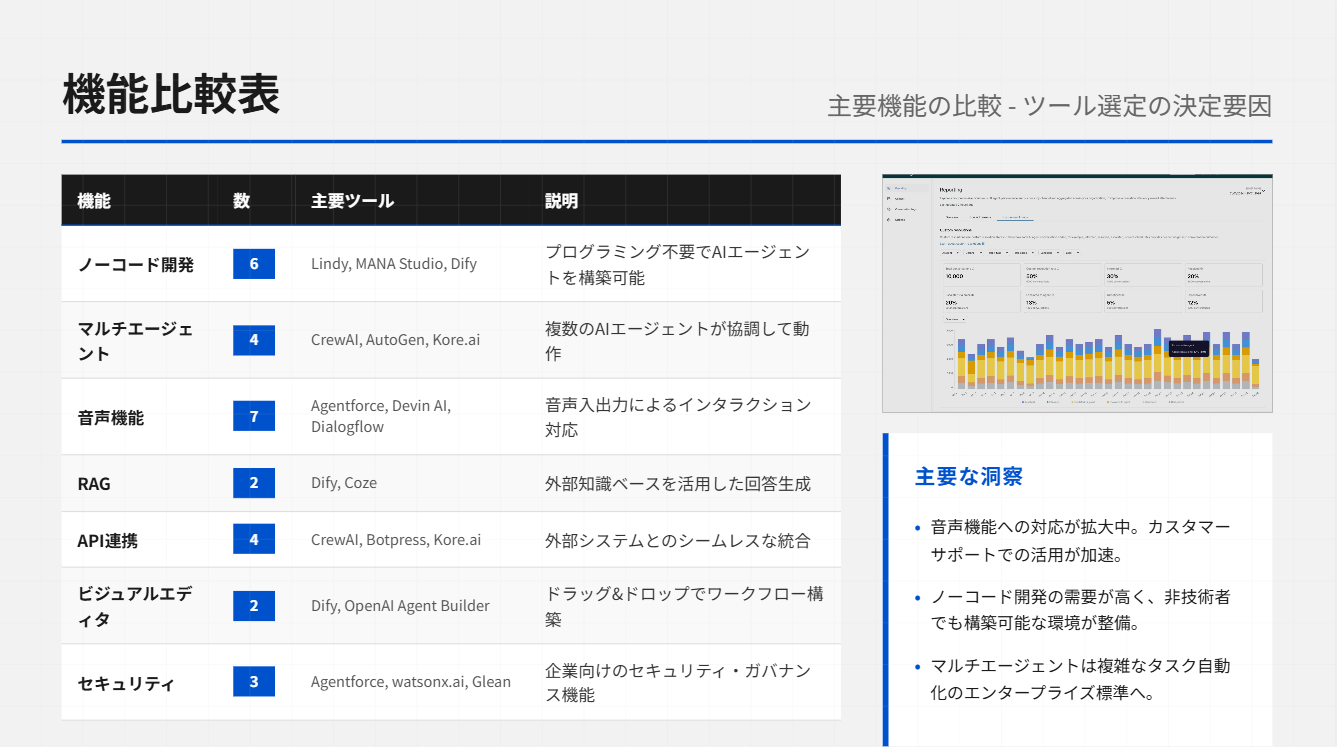Viewport: 1337px width, 747px height.
Task: Click the blue 3 badge for セキュリティ
Action: (254, 681)
